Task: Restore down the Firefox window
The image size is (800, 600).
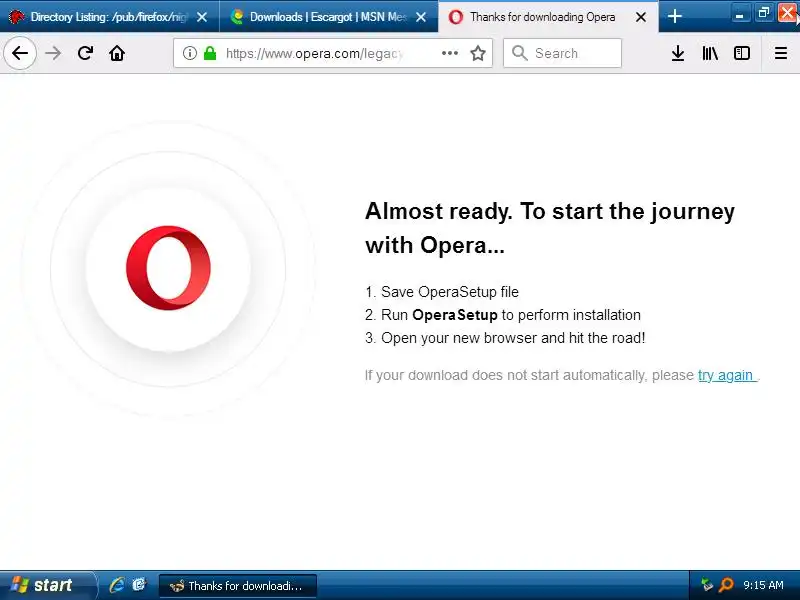Action: [763, 13]
